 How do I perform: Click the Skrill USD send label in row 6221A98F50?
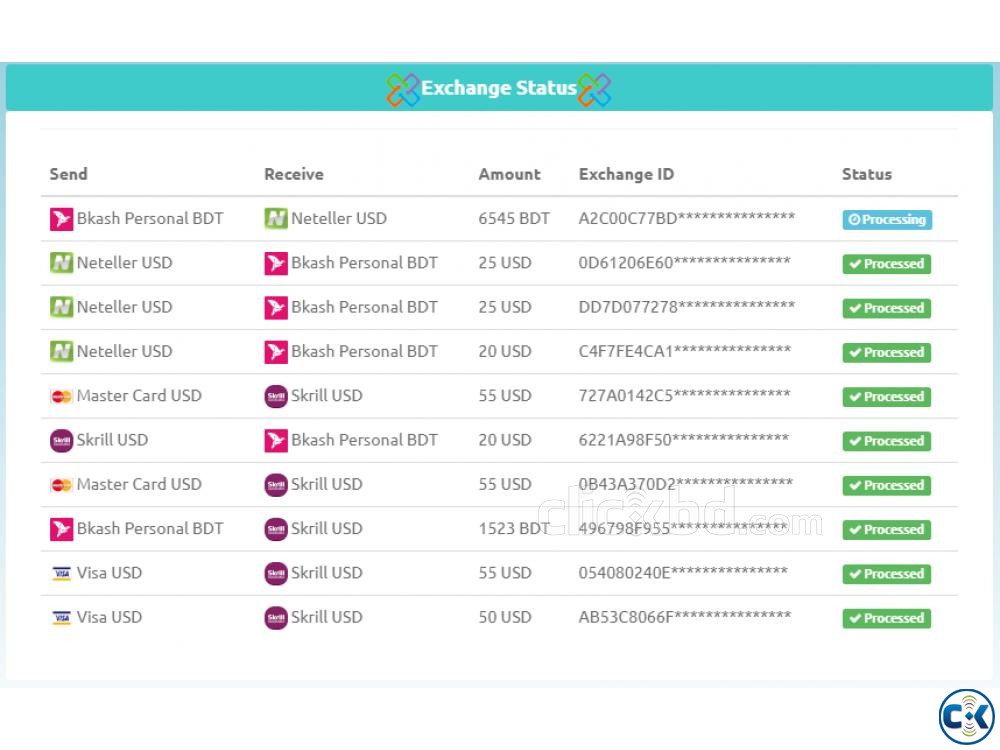[x=112, y=440]
